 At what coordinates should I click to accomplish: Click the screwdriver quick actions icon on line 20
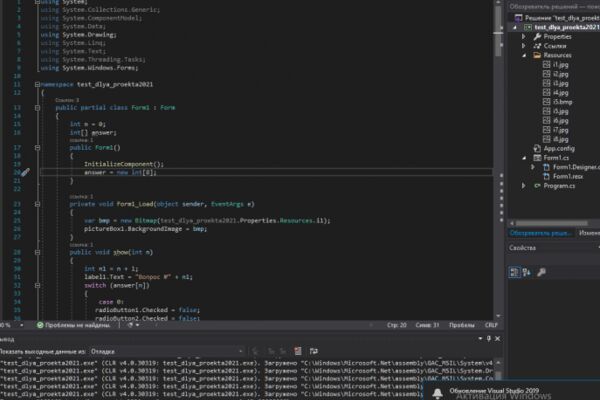point(25,173)
